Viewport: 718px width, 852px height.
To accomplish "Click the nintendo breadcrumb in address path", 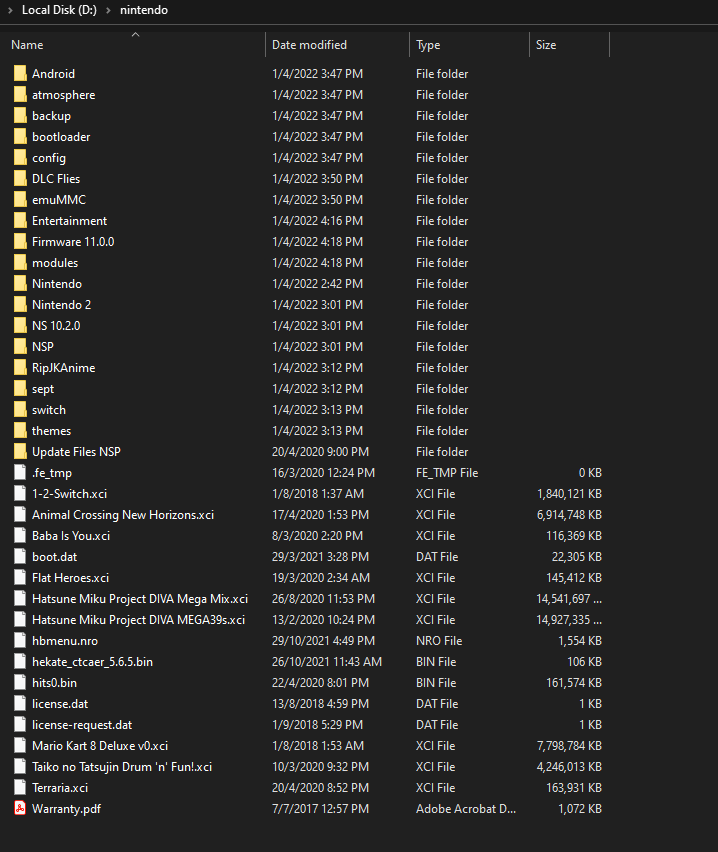I will pyautogui.click(x=144, y=10).
